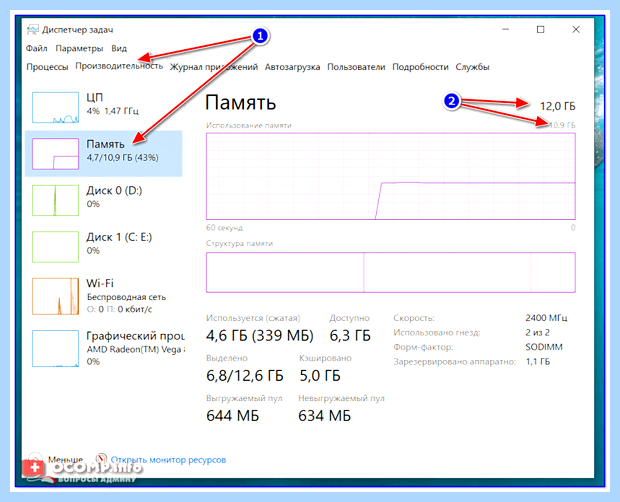The image size is (620, 502).
Task: Select the Wi-Fi graph thumbnail
Action: 55,296
